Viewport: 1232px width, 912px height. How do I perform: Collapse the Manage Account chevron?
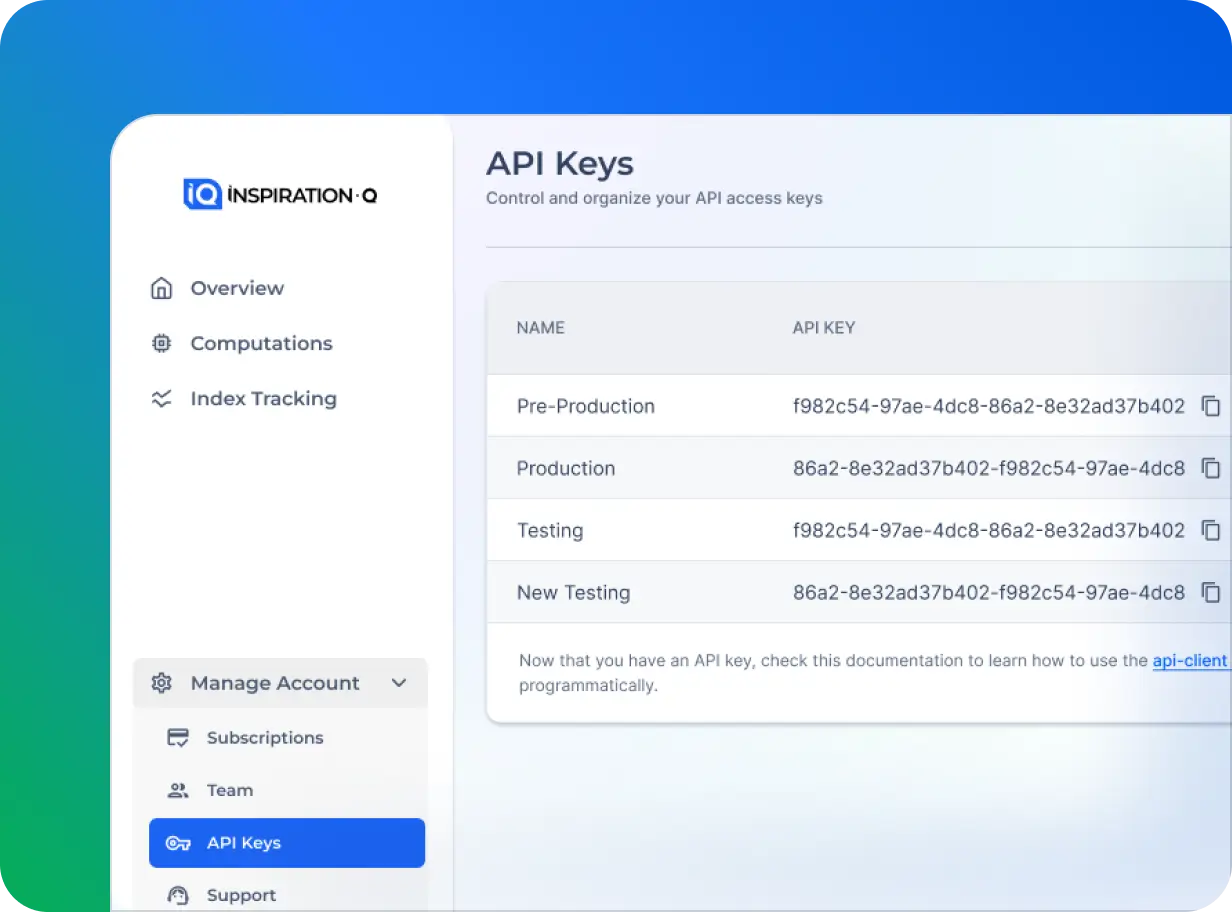pyautogui.click(x=399, y=683)
